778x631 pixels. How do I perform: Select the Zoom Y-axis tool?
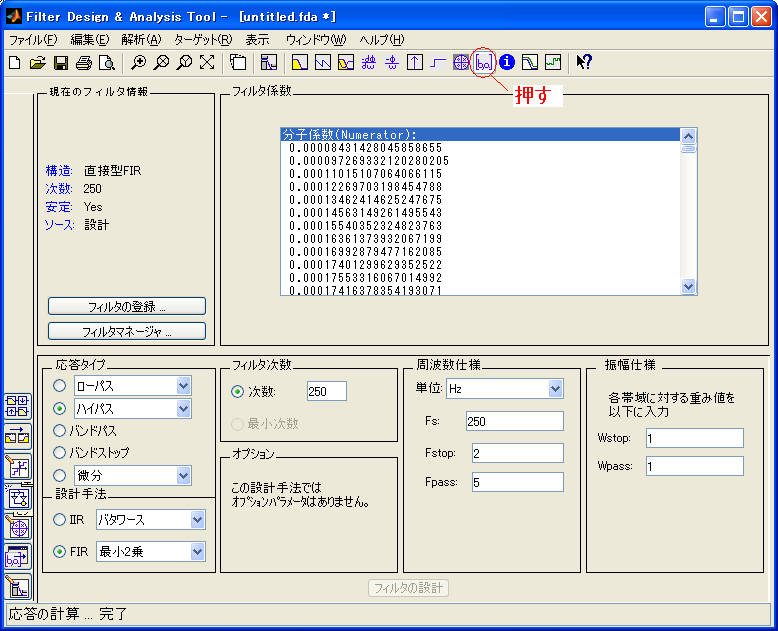pos(184,63)
